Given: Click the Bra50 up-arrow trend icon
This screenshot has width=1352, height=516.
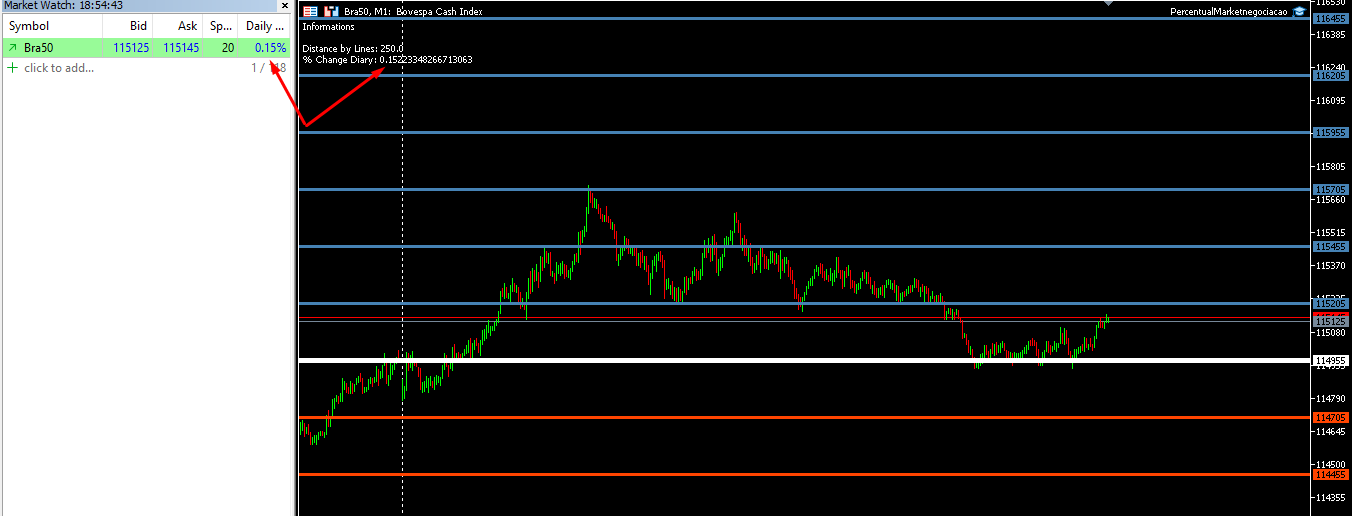Looking at the screenshot, I should tap(12, 47).
